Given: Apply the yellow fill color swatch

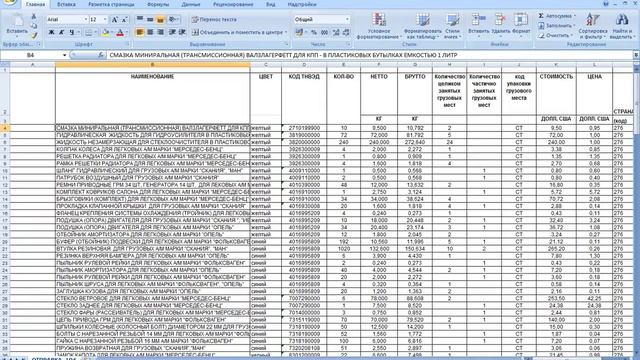Looking at the screenshot, I should coord(105,32).
